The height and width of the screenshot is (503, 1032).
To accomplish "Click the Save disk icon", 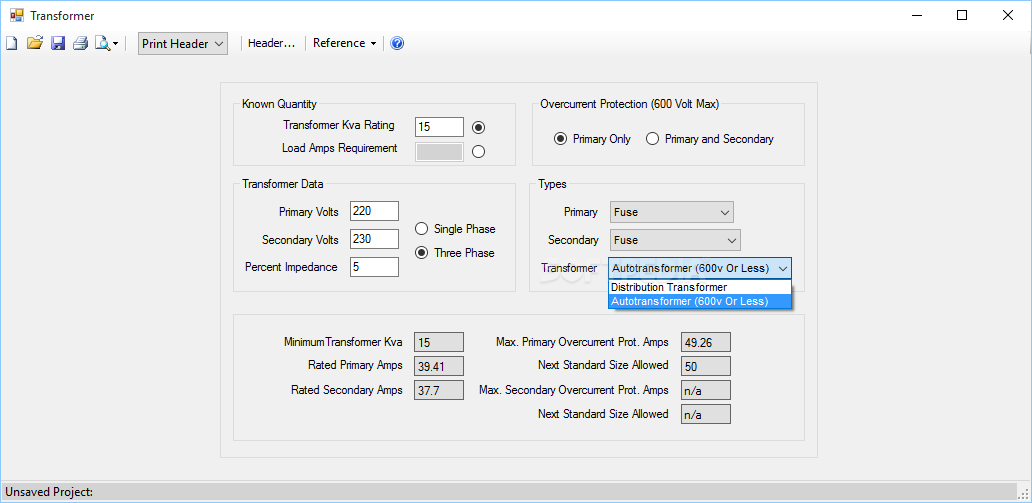I will tap(58, 43).
